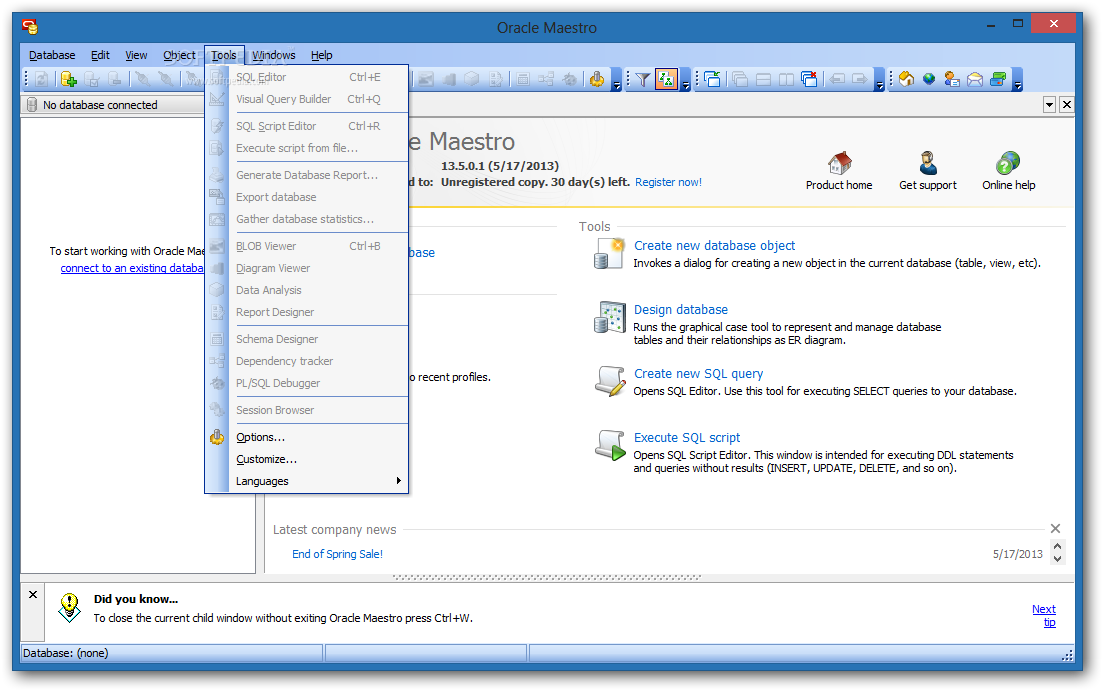Choose Customize... in Tools menu

pos(307,459)
